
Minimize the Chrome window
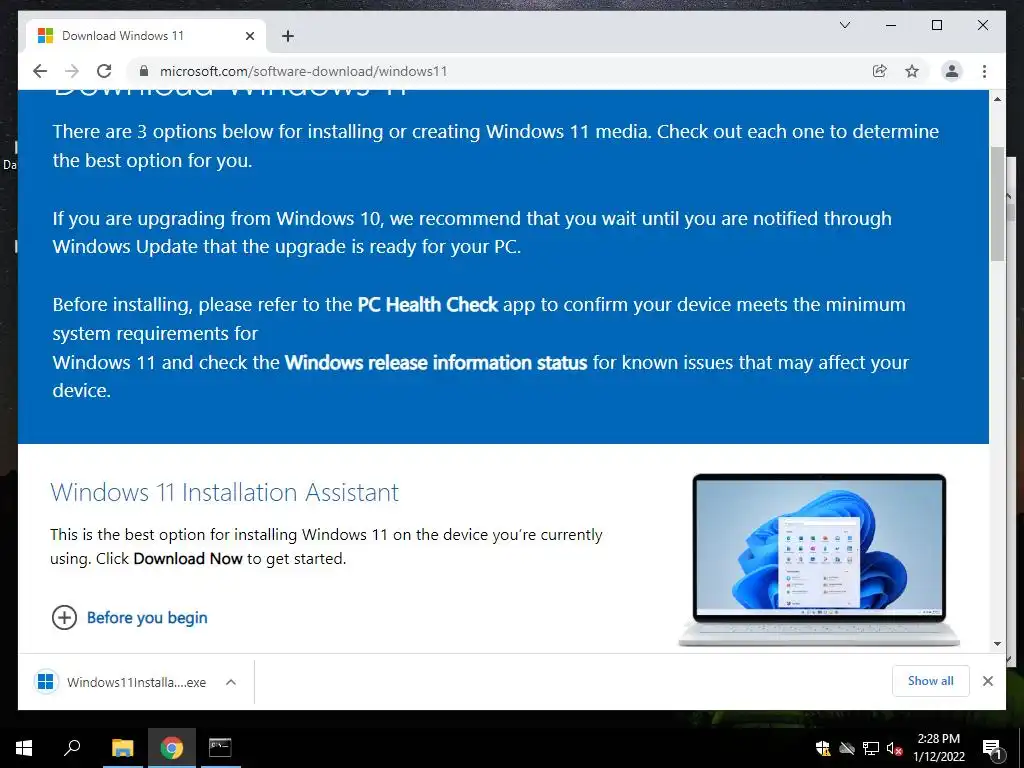coord(891,25)
